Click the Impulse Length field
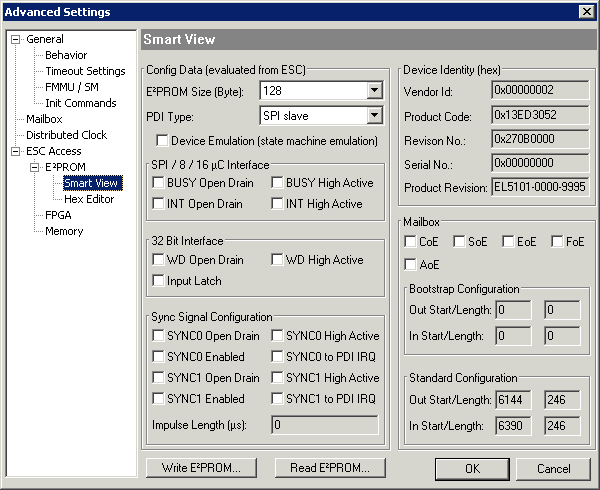 tap(325, 425)
